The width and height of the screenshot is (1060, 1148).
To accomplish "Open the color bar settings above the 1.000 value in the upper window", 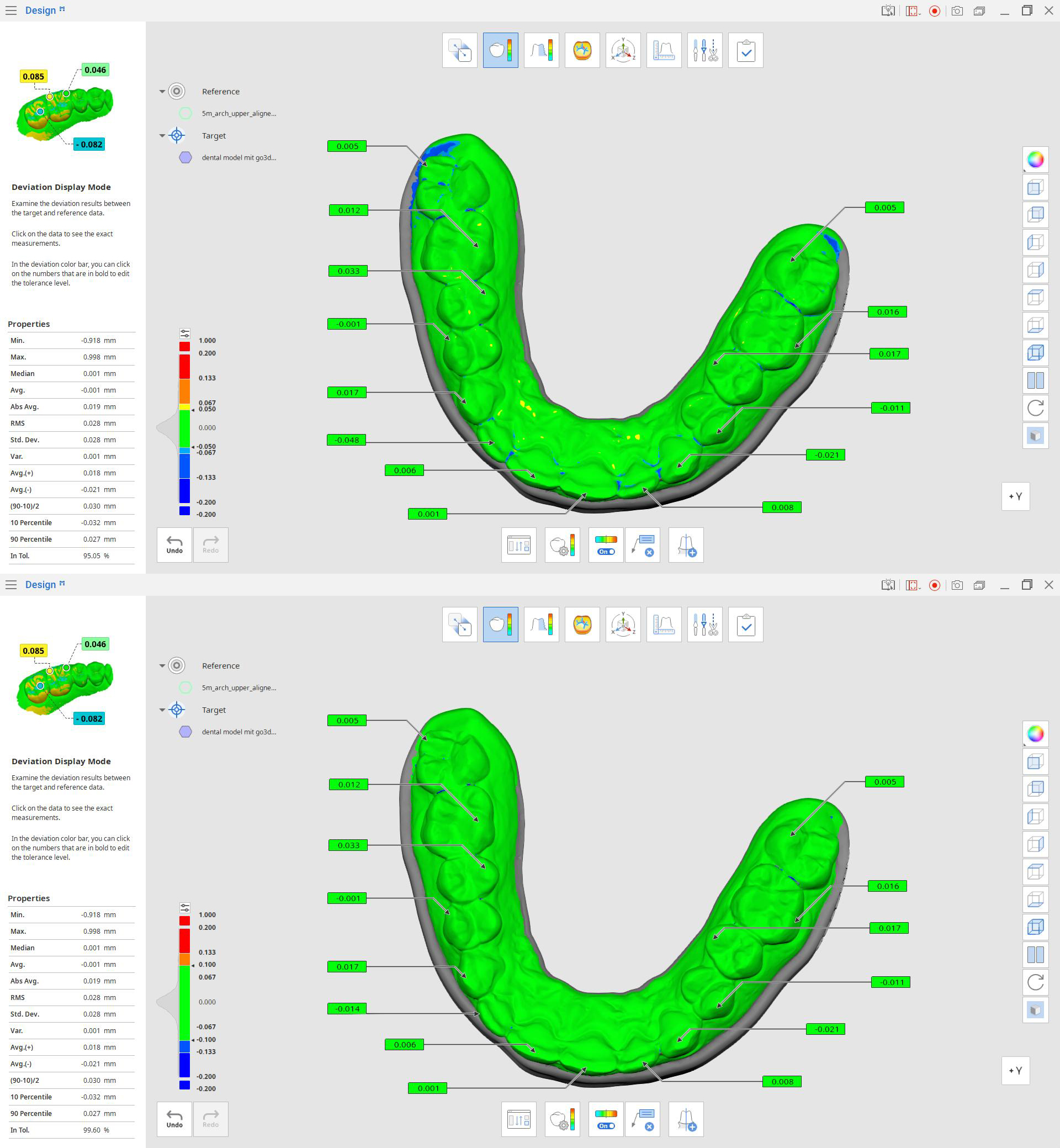I will 185,334.
